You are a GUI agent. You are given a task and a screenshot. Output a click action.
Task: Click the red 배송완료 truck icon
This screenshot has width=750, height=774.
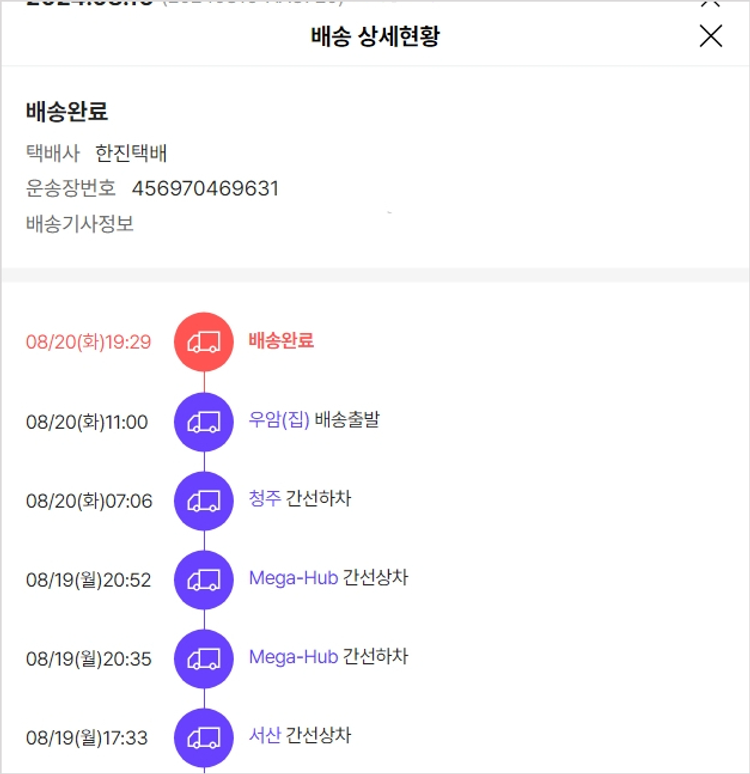(x=204, y=342)
